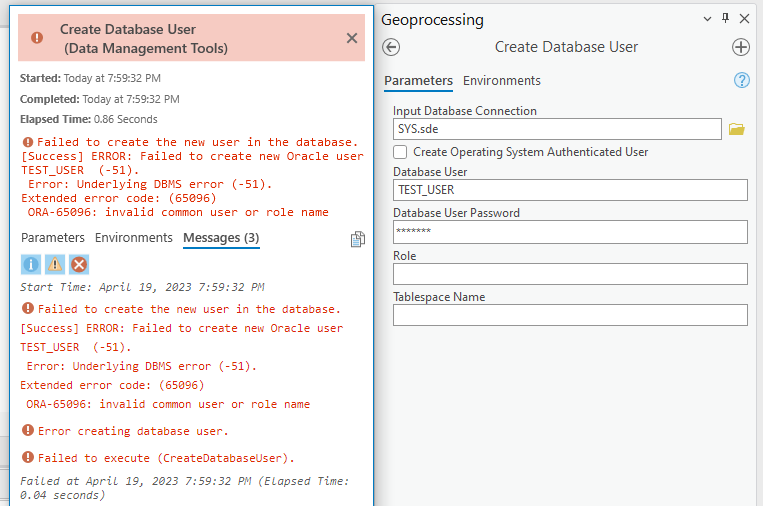The image size is (763, 506).
Task: Toggle the informational messages filter
Action: [x=31, y=264]
